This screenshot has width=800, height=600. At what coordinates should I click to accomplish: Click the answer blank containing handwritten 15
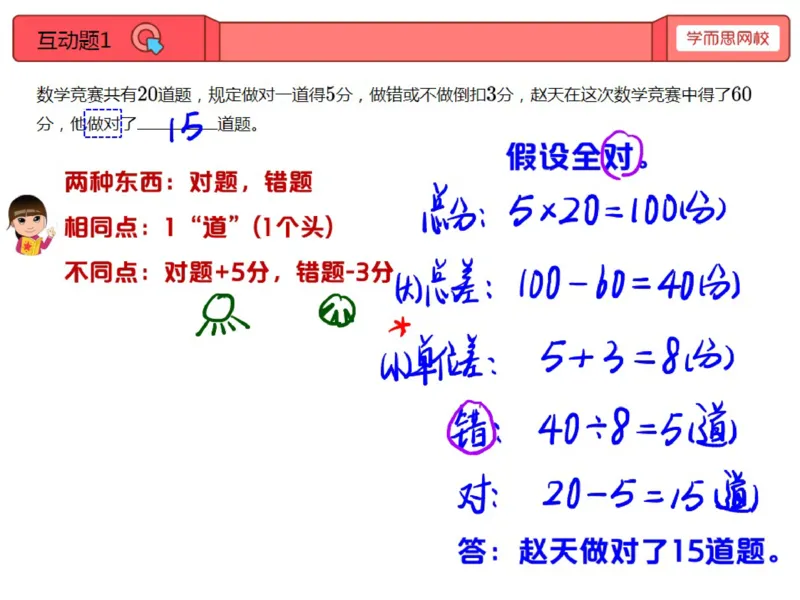pos(178,126)
